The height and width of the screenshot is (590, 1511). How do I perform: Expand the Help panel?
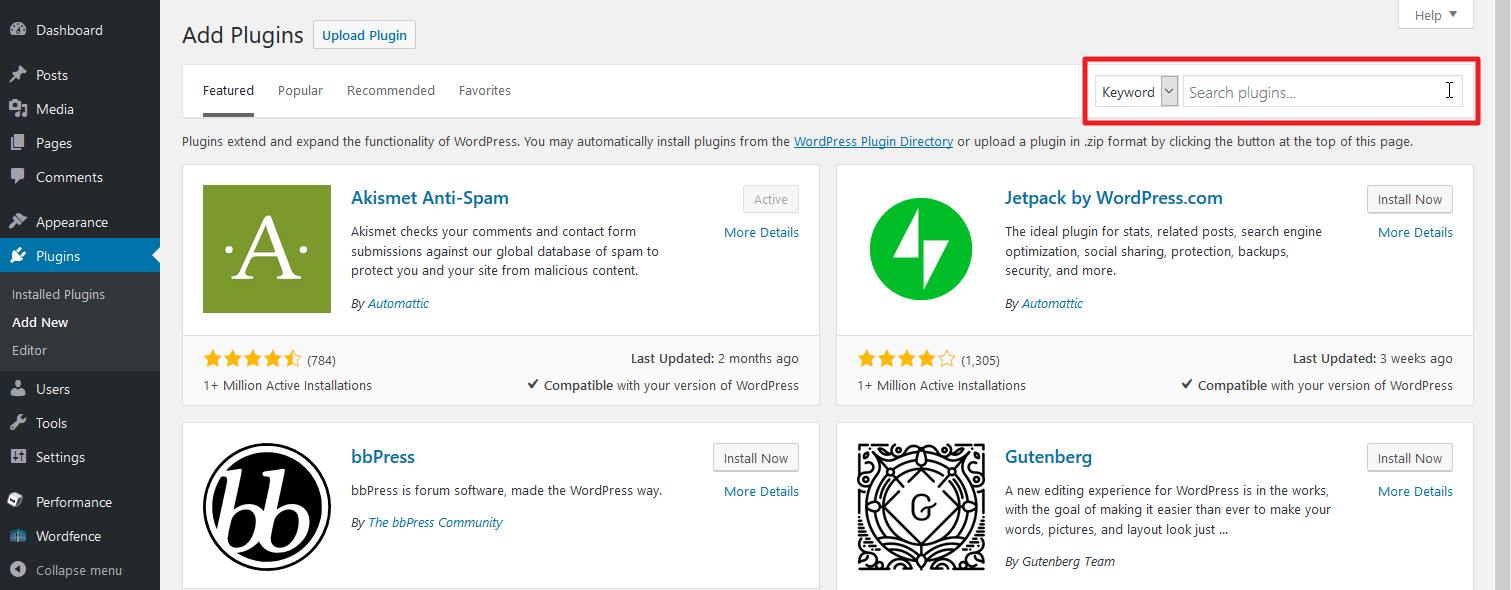pyautogui.click(x=1436, y=15)
